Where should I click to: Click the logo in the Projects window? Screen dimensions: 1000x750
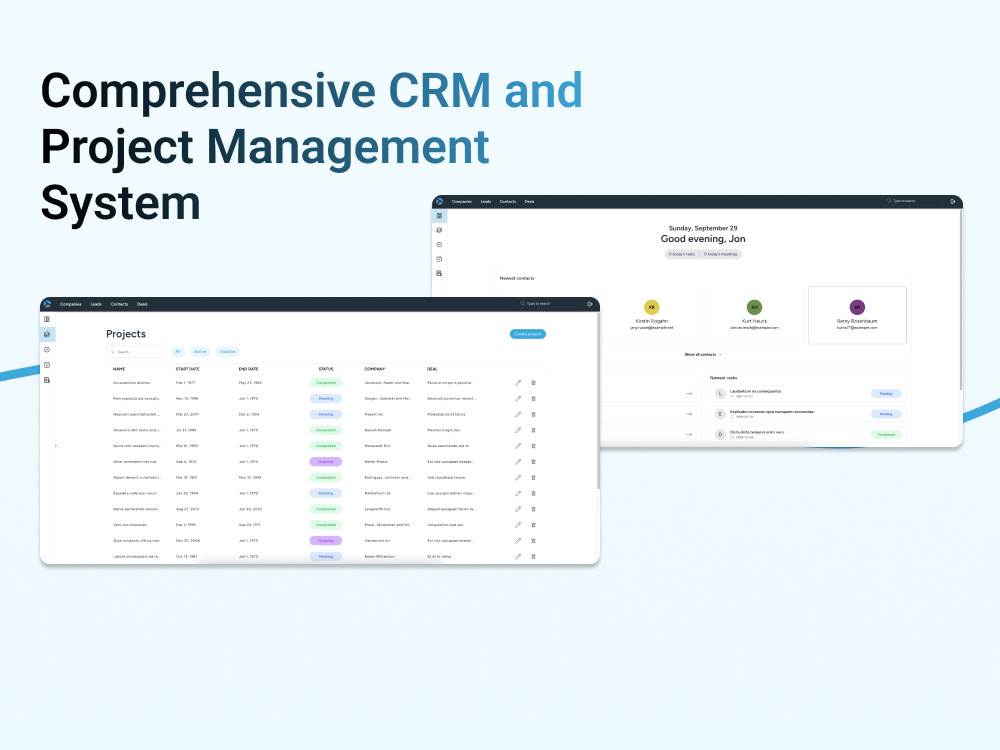[47, 304]
